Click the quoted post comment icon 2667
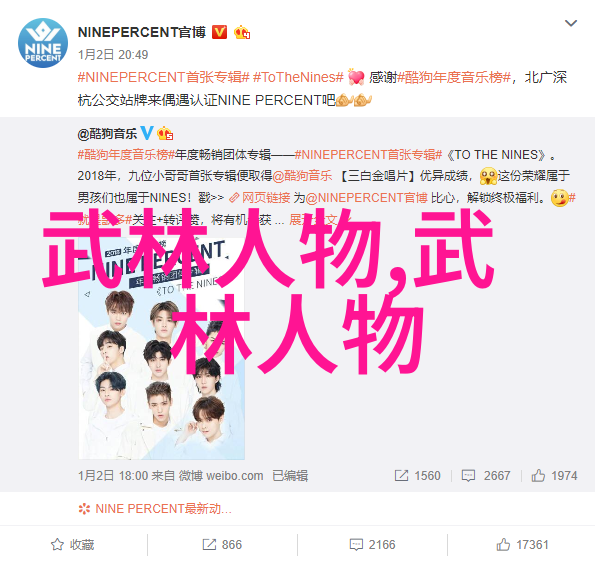The height and width of the screenshot is (562, 595). click(x=485, y=475)
